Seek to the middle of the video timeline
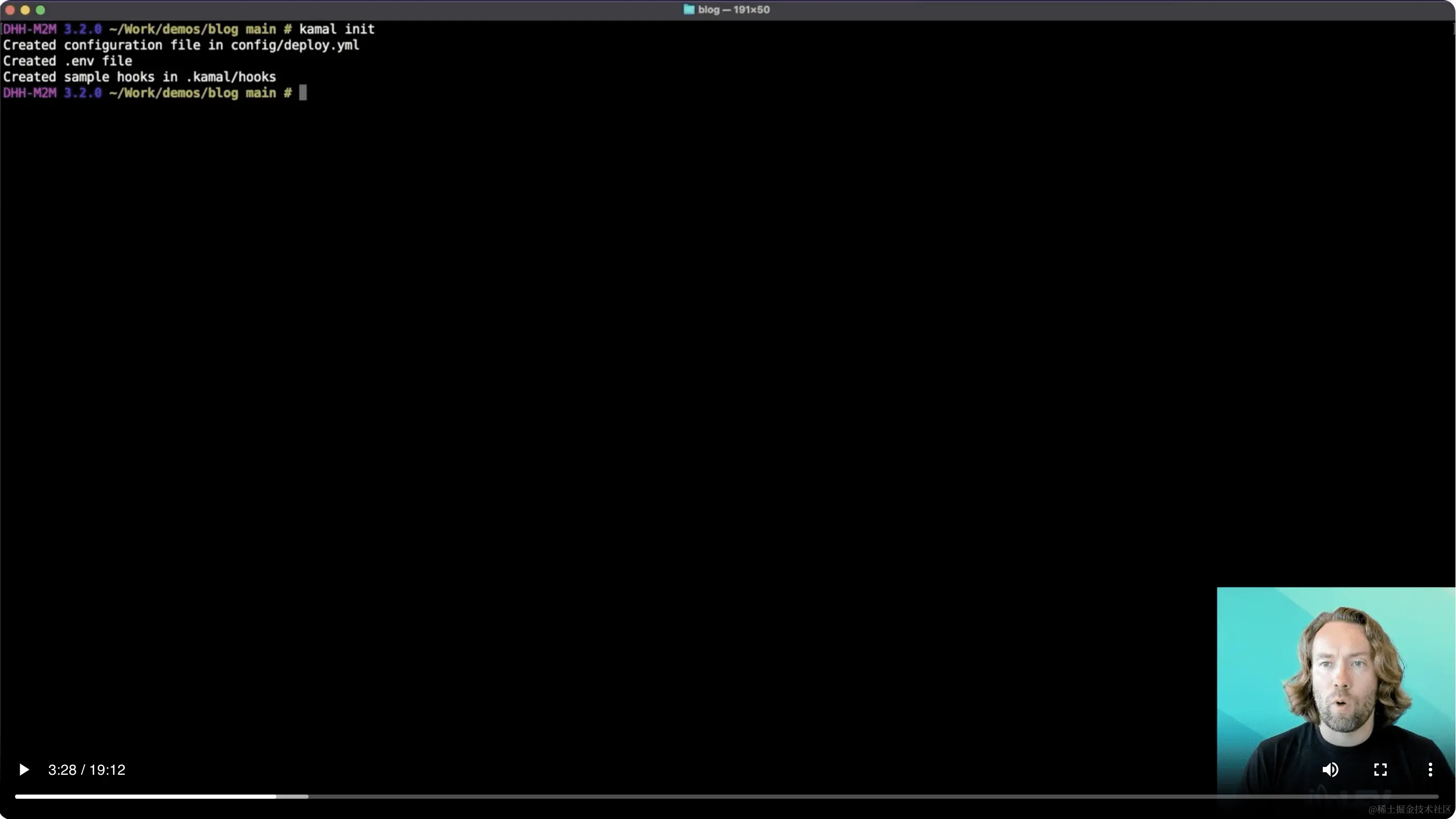 pyautogui.click(x=727, y=797)
